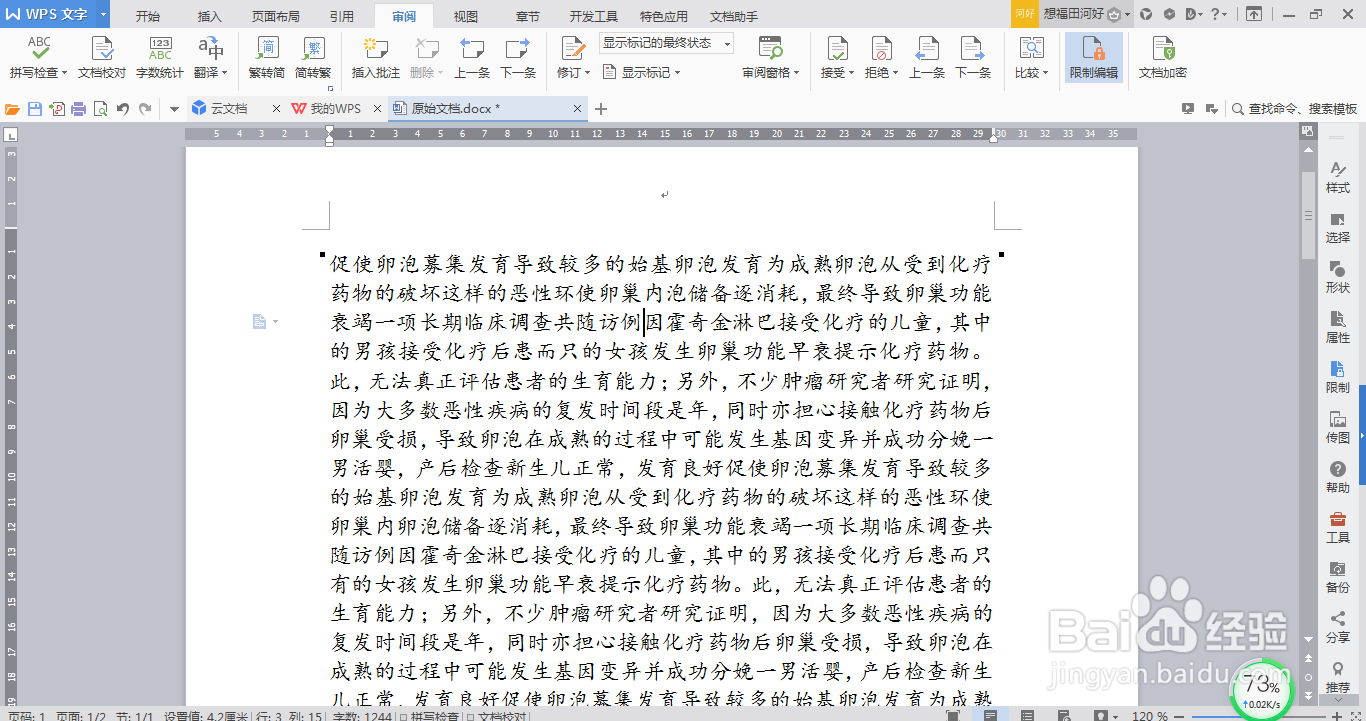Open the 文档加密 document encryption tool
Image resolution: width=1366 pixels, height=721 pixels.
1163,58
